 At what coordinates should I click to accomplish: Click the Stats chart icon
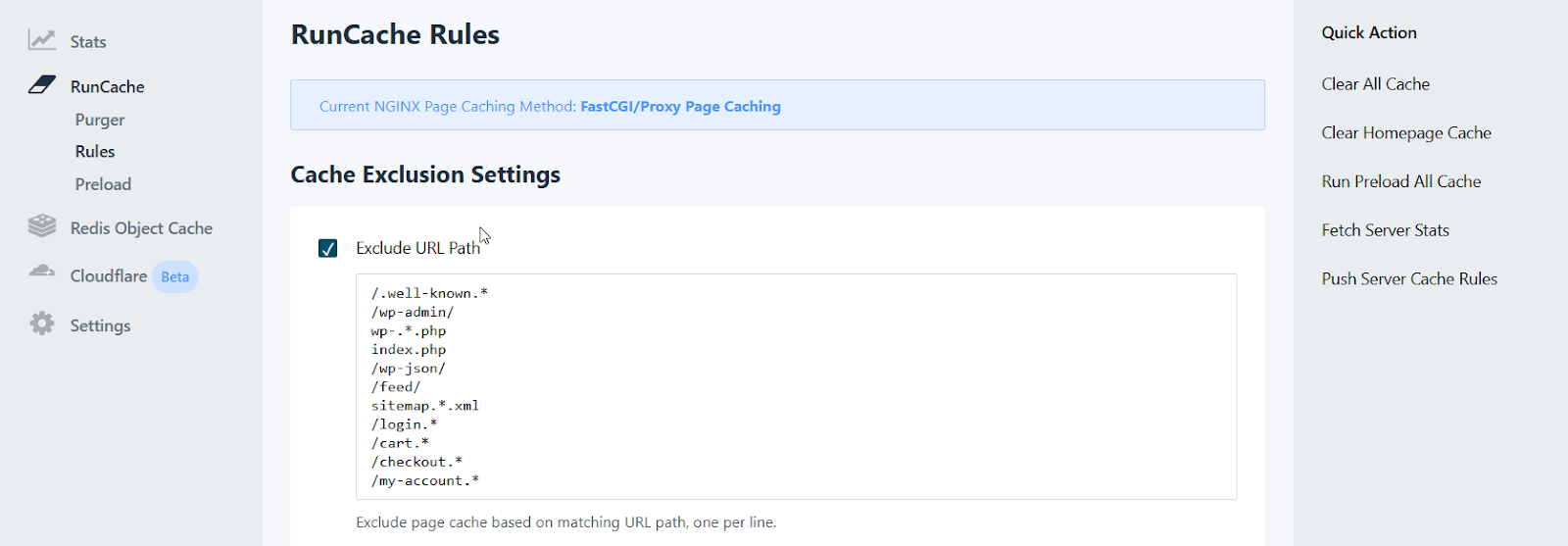point(41,40)
